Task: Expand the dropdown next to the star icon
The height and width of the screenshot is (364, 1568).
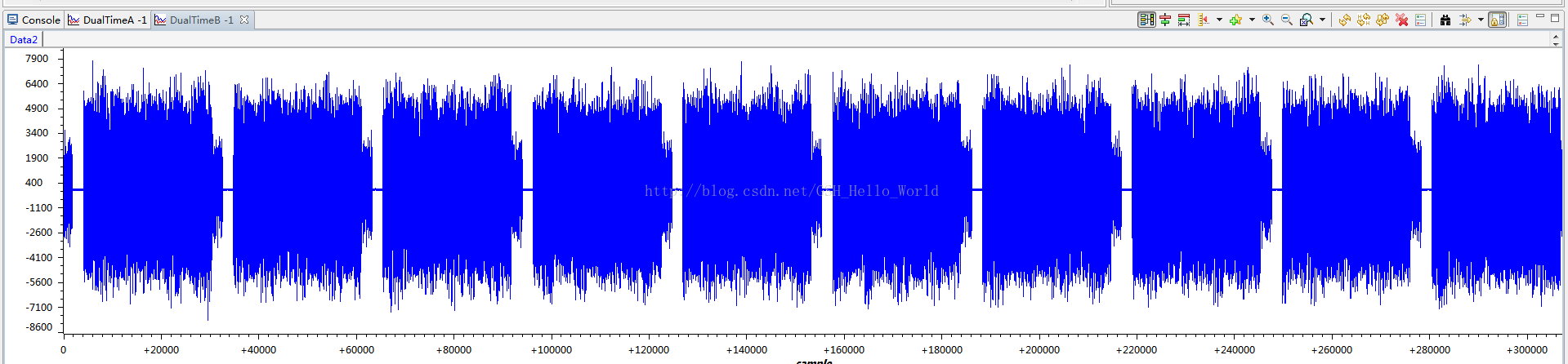Action: [1252, 20]
